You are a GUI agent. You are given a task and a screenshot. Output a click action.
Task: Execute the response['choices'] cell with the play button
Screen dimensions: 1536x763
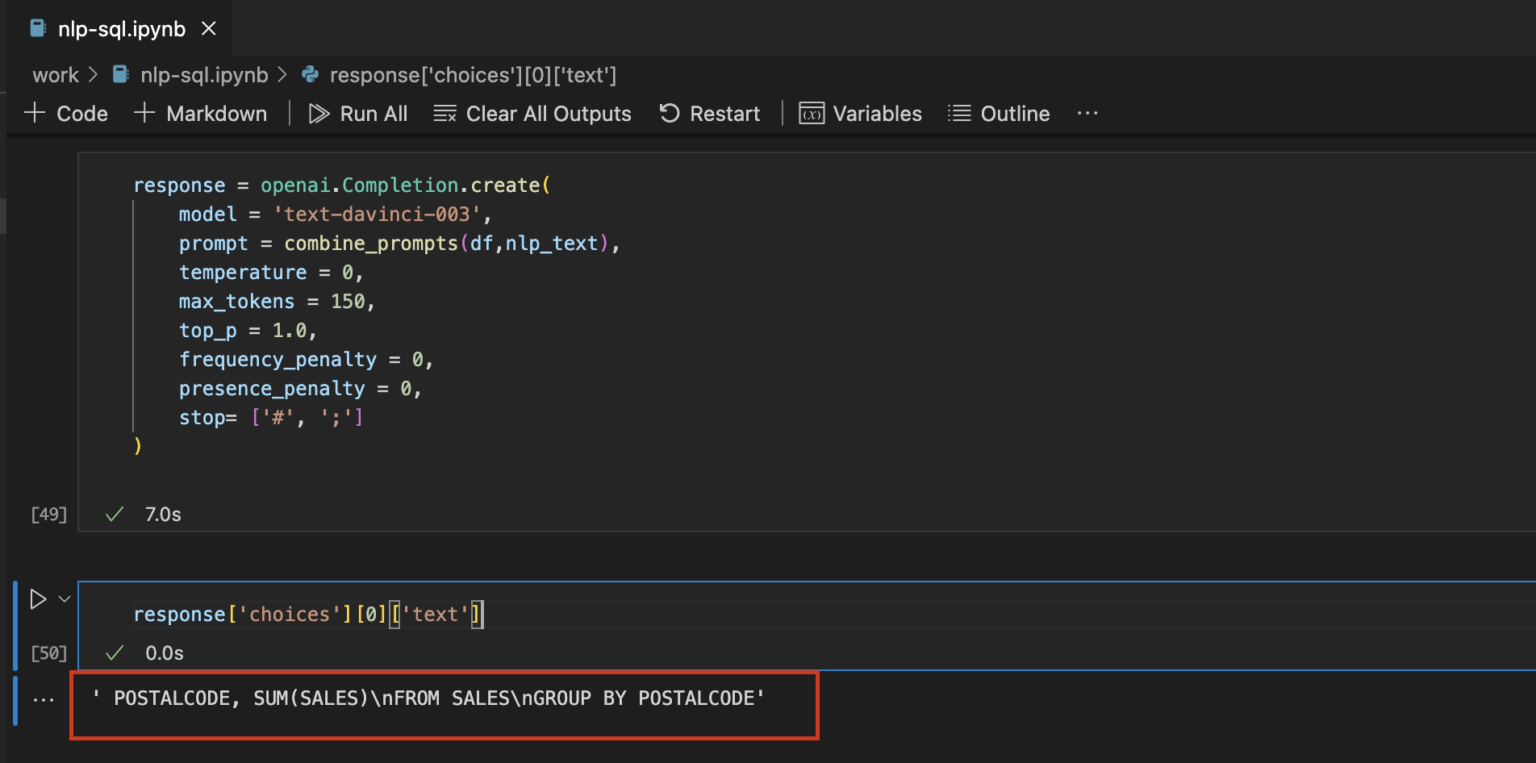(x=36, y=598)
